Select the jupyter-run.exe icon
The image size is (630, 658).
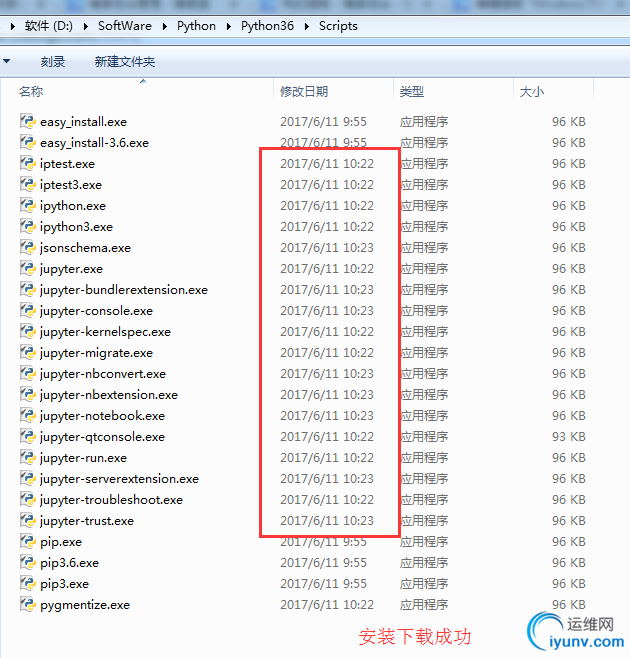click(x=28, y=457)
